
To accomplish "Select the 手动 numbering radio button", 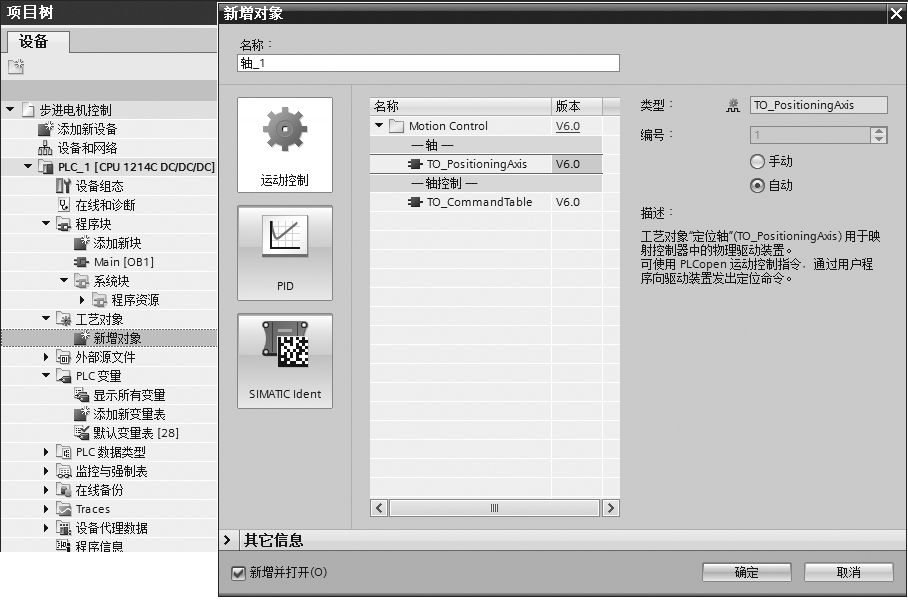I will pyautogui.click(x=757, y=161).
